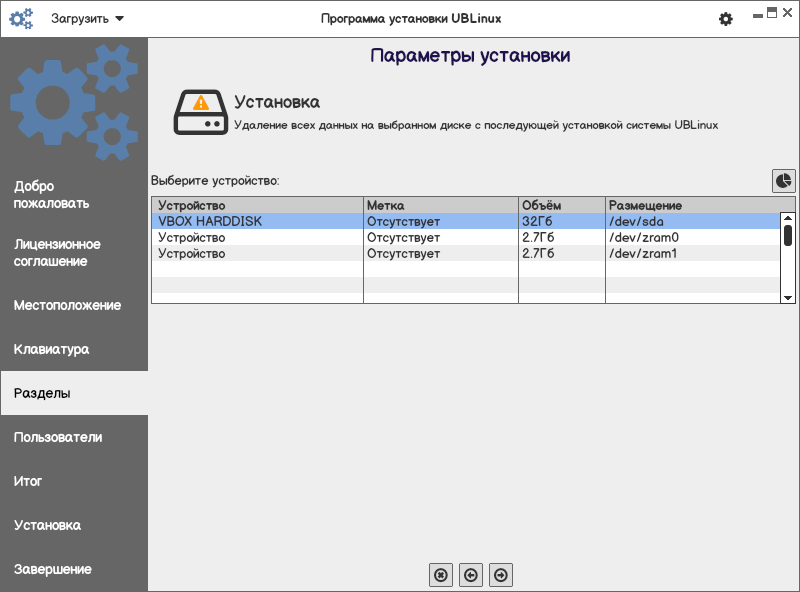The width and height of the screenshot is (800, 592).
Task: Maximize the installer window
Action: click(771, 14)
